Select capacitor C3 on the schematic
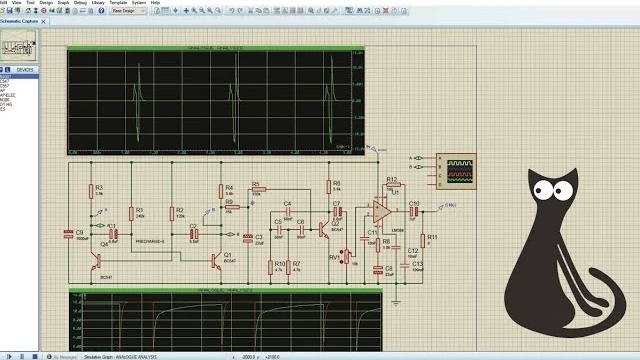The height and width of the screenshot is (360, 640). point(248,239)
